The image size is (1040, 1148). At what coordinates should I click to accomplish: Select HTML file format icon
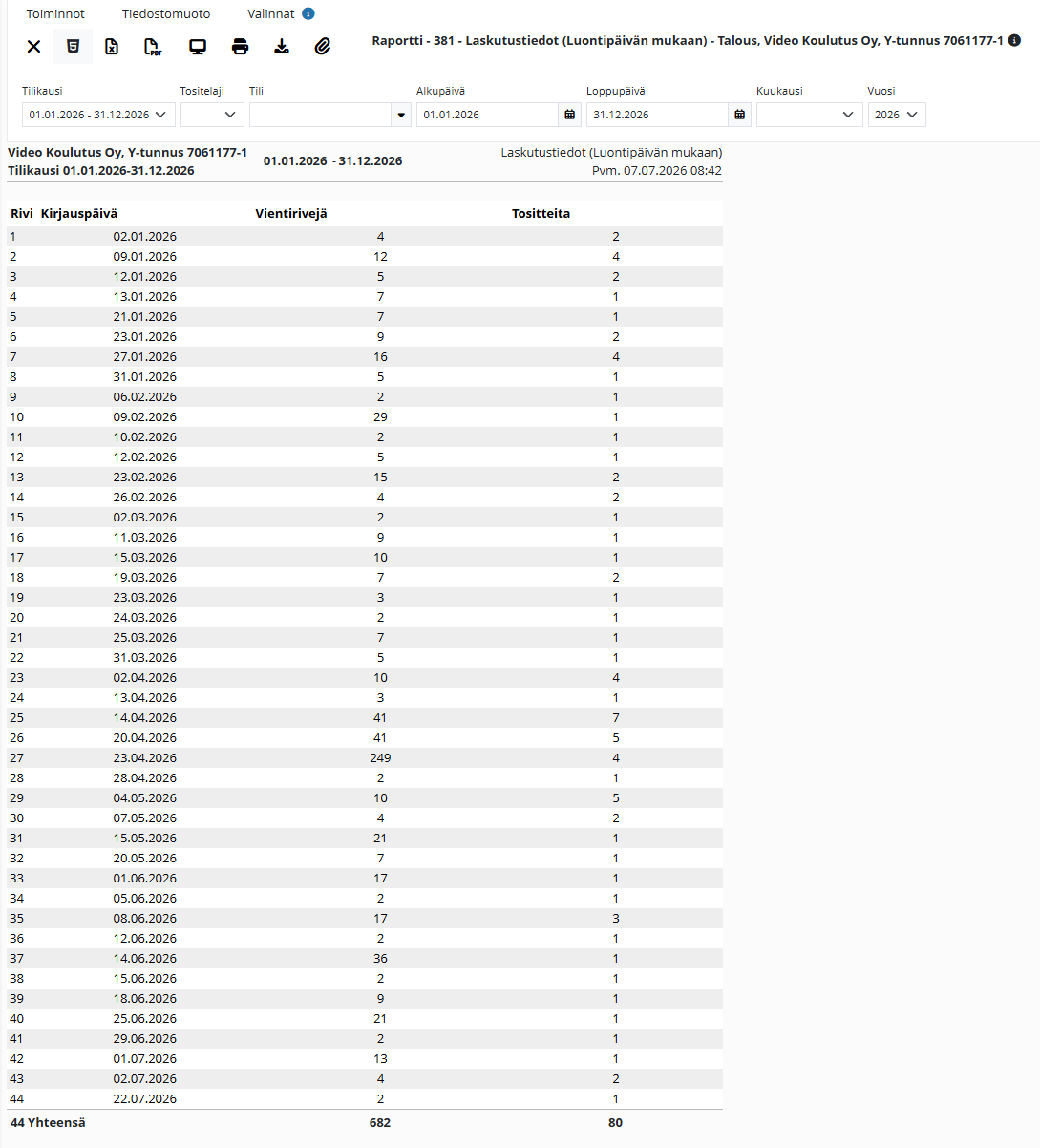coord(73,47)
